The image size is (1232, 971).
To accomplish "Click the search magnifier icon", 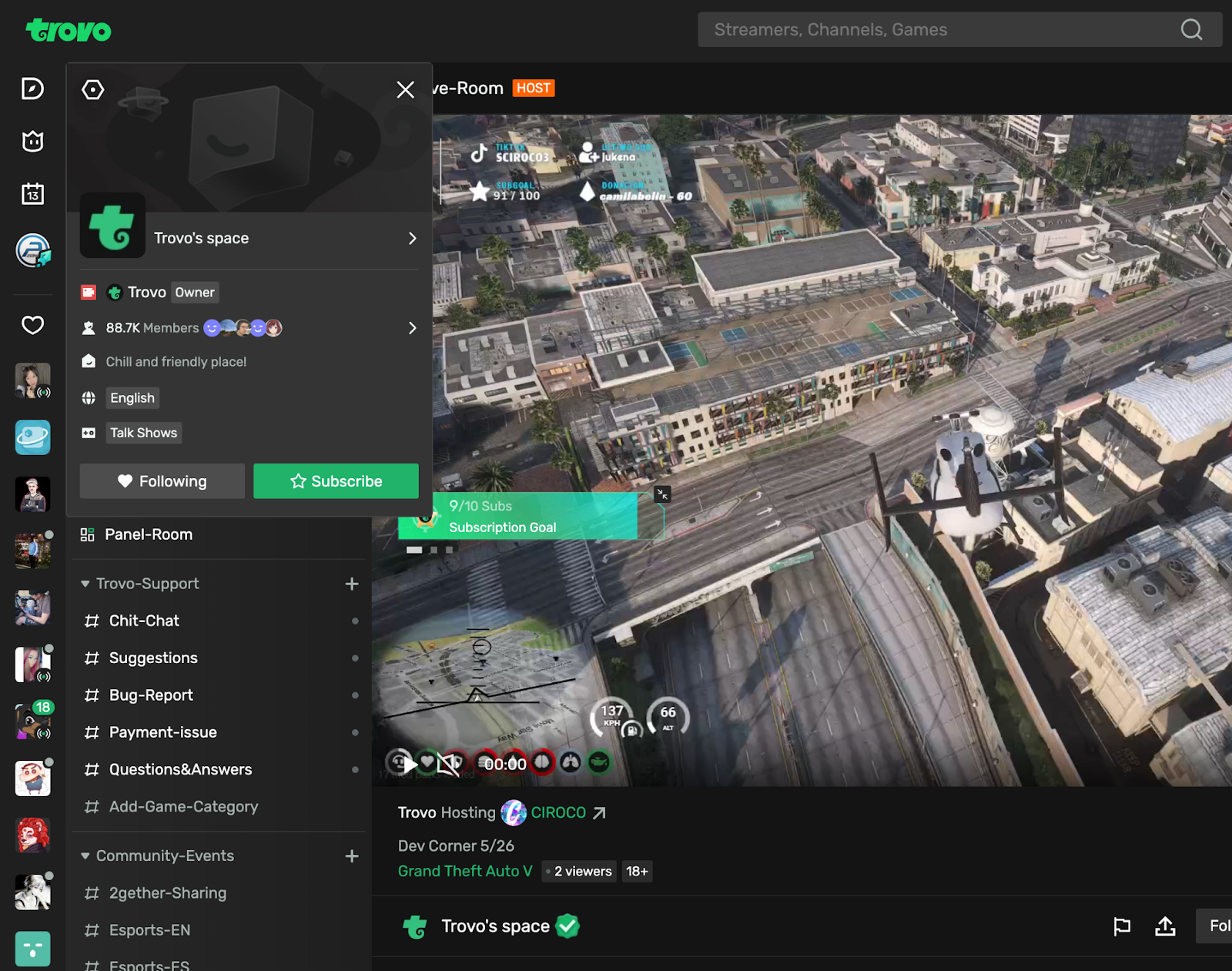I will tap(1191, 29).
